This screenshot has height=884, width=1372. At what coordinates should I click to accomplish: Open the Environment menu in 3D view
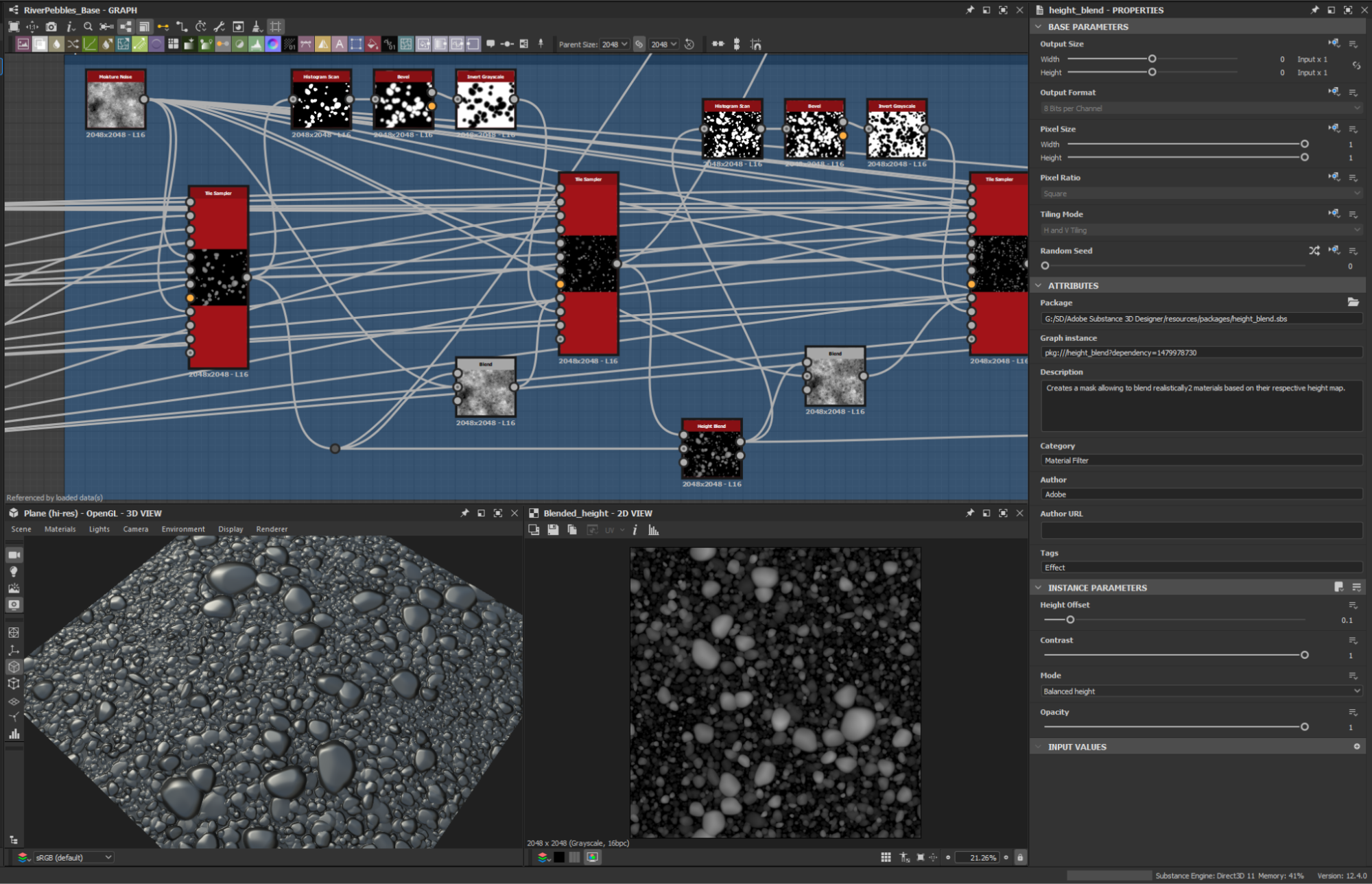click(182, 529)
